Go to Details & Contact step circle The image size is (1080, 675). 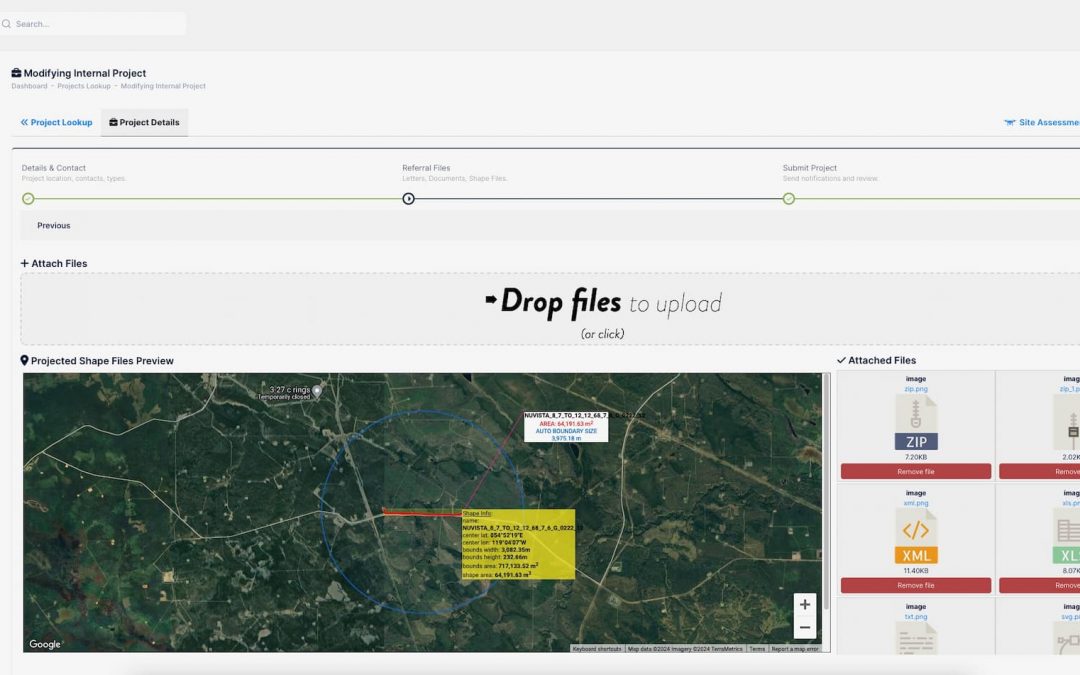click(28, 198)
